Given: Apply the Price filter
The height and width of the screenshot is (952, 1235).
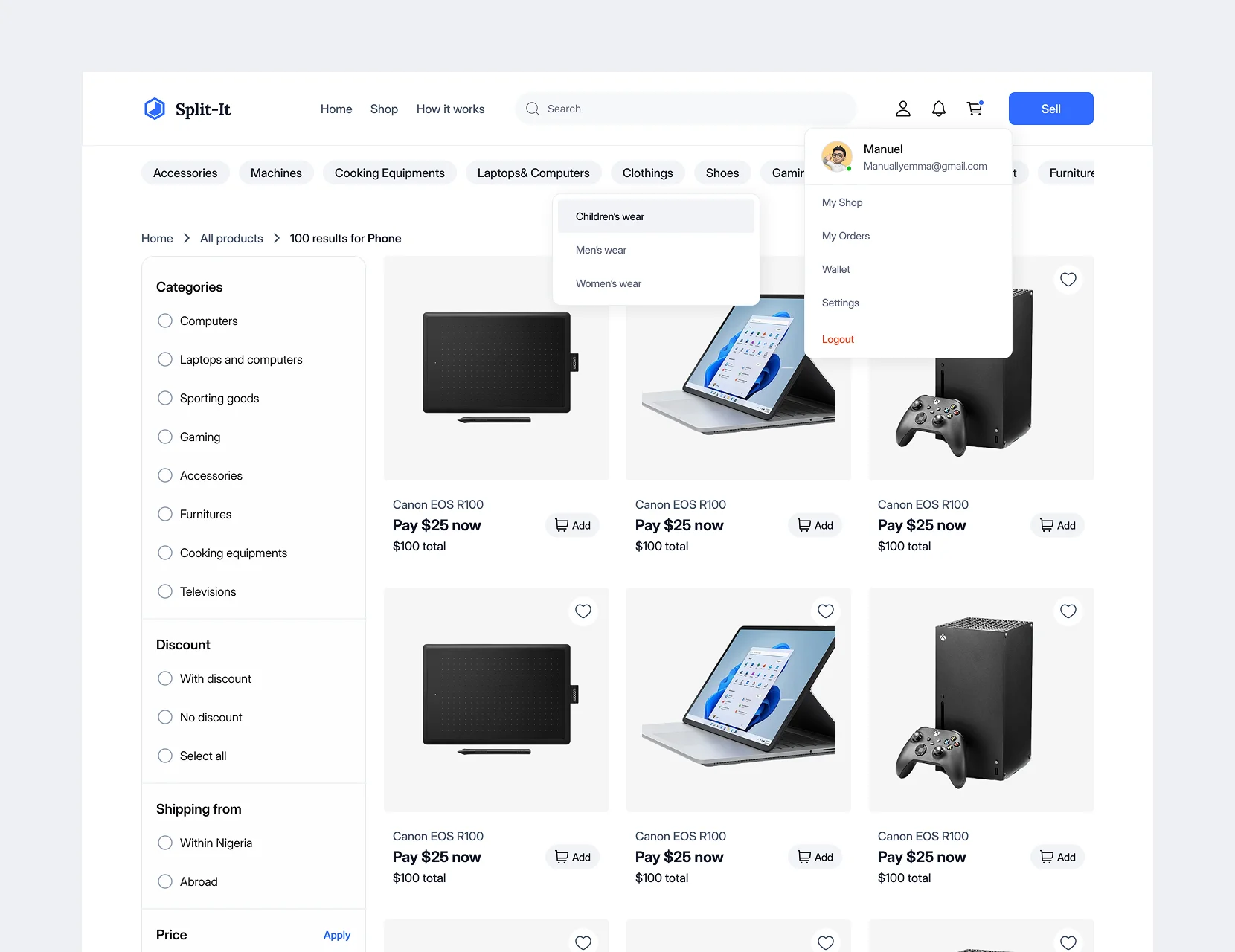Looking at the screenshot, I should [x=337, y=935].
